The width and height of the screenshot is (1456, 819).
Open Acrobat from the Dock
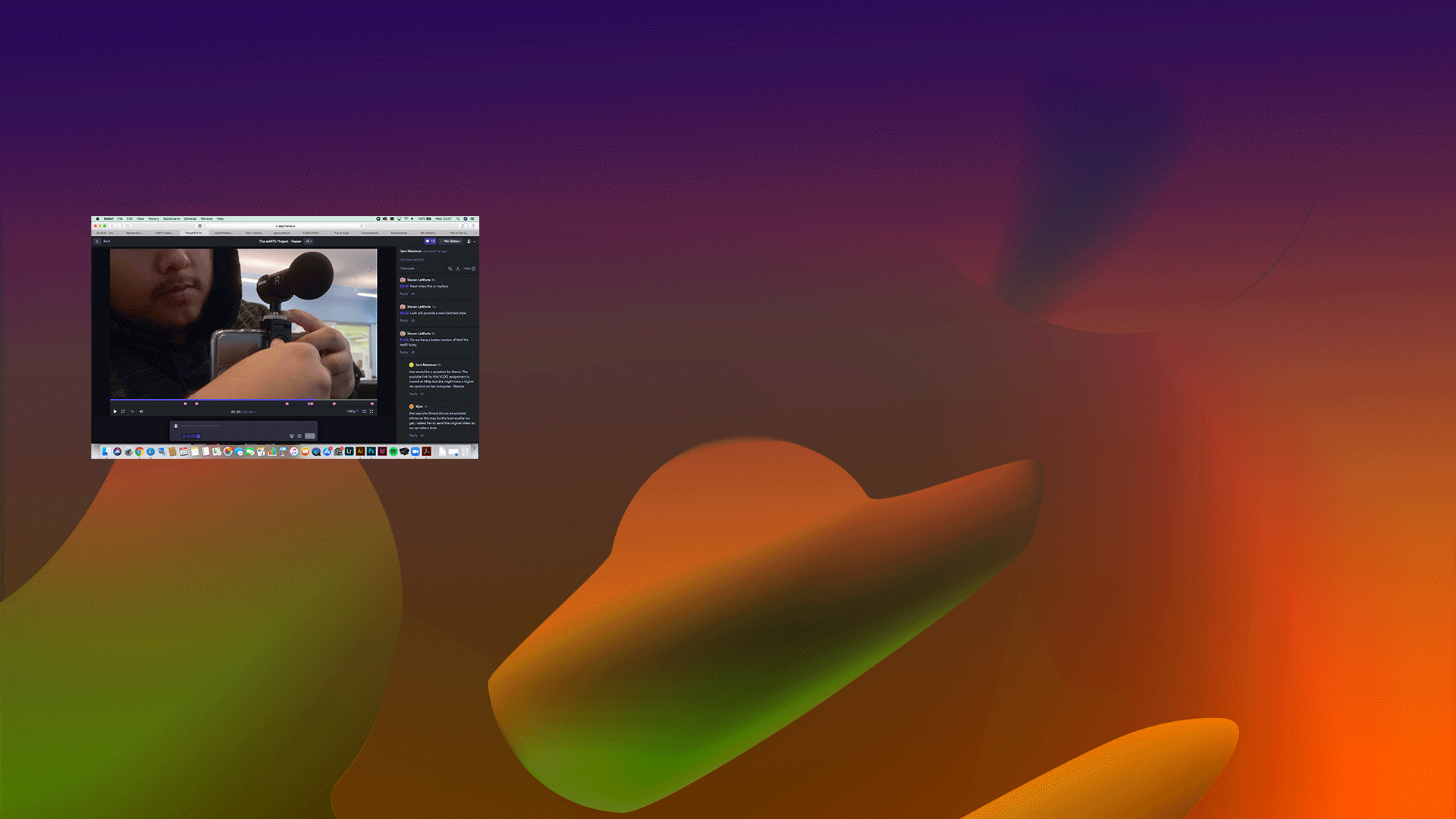click(426, 451)
